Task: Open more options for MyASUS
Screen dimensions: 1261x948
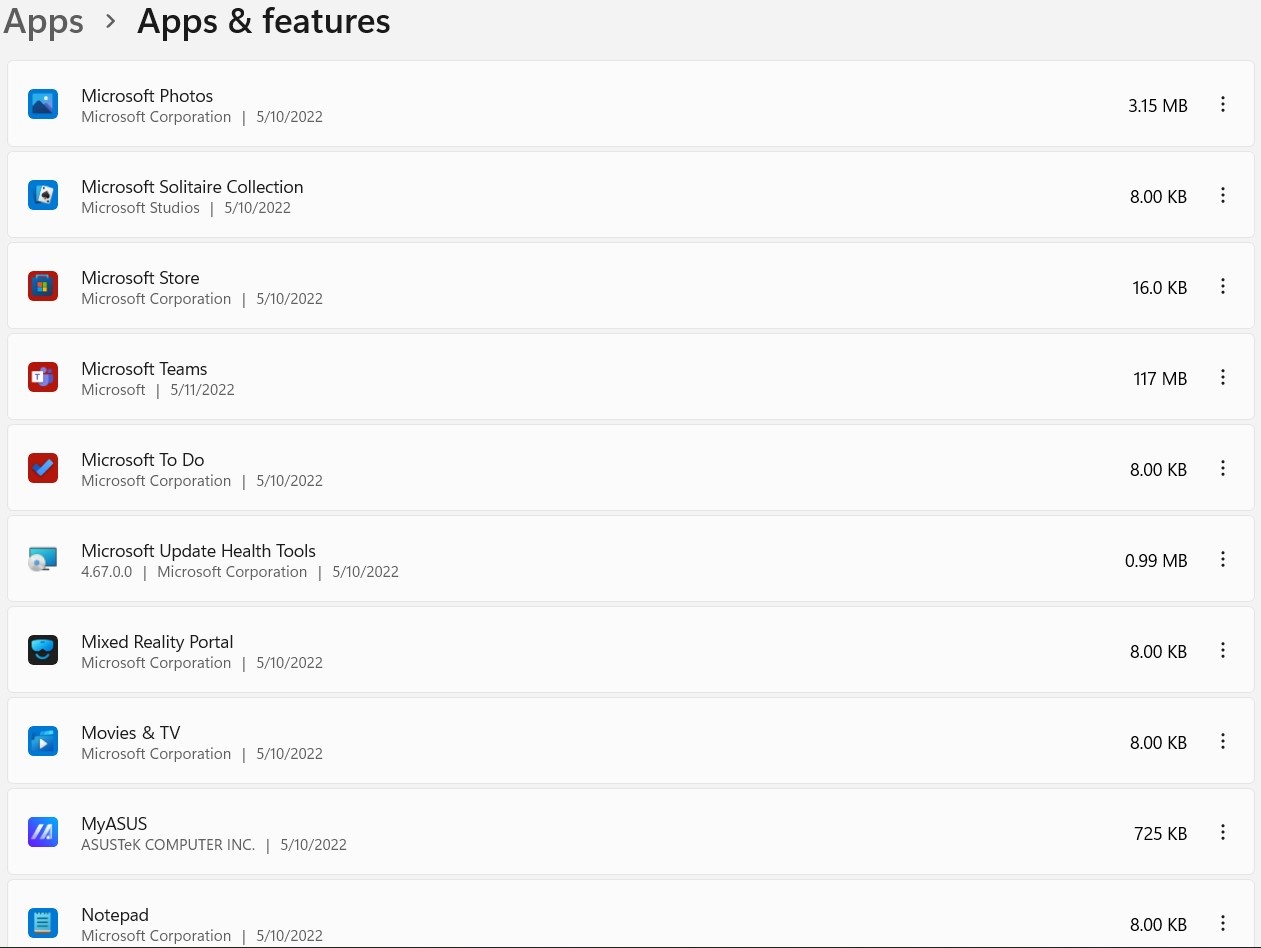Action: pyautogui.click(x=1222, y=832)
